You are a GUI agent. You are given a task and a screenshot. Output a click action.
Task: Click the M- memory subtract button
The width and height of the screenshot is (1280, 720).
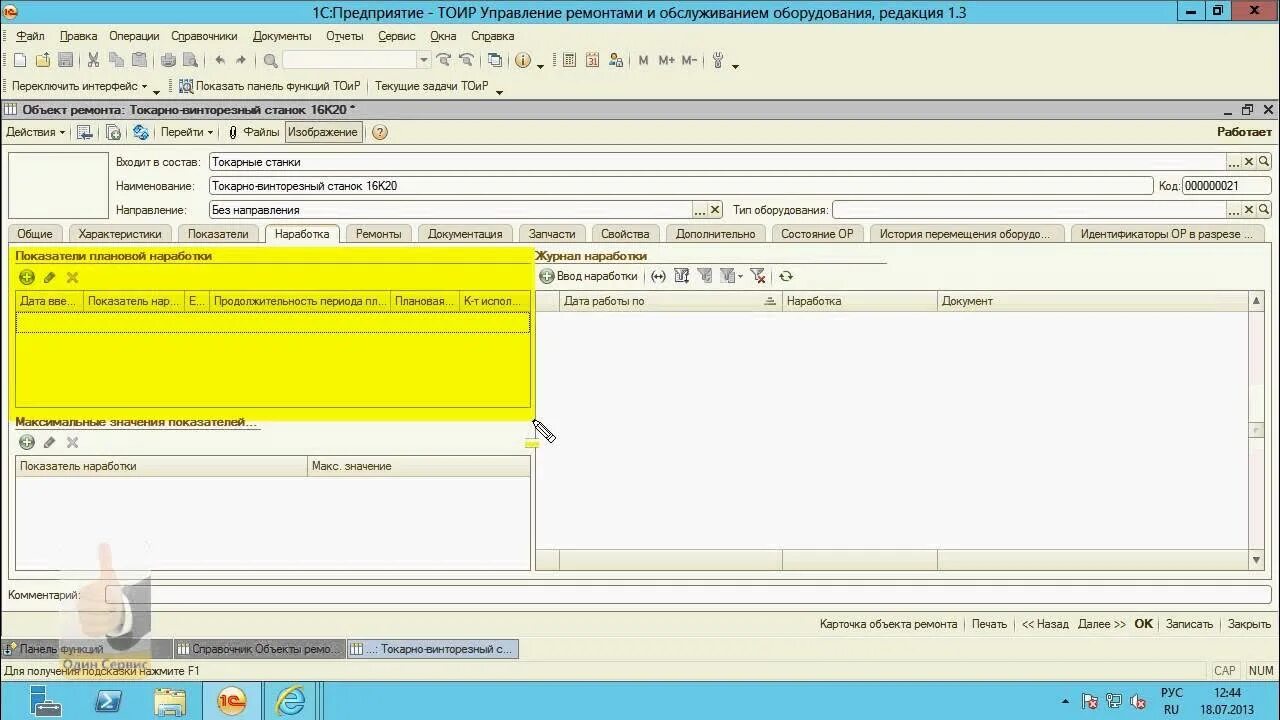pyautogui.click(x=689, y=61)
